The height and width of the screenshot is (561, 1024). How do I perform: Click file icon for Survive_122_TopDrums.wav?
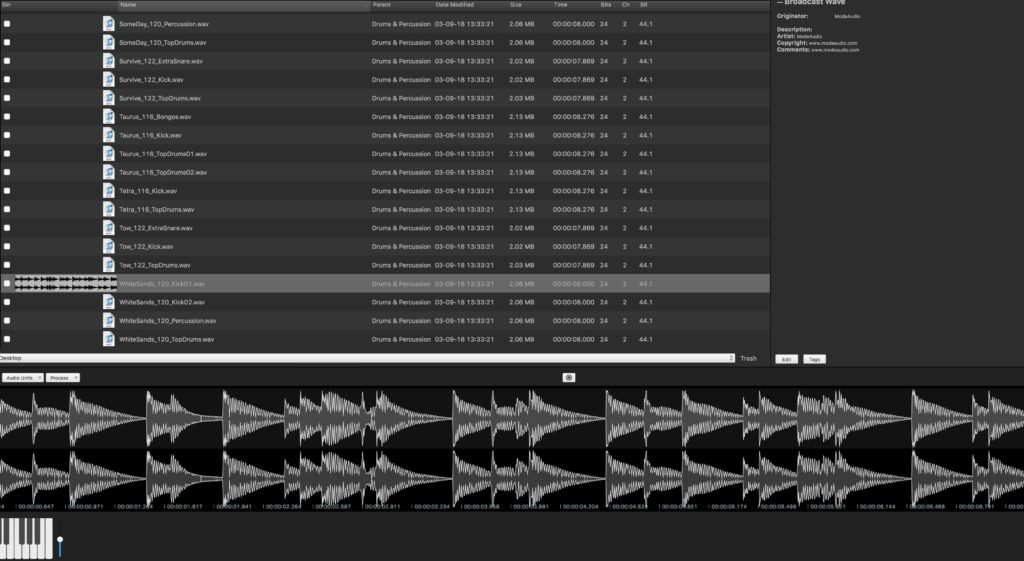pyautogui.click(x=108, y=98)
